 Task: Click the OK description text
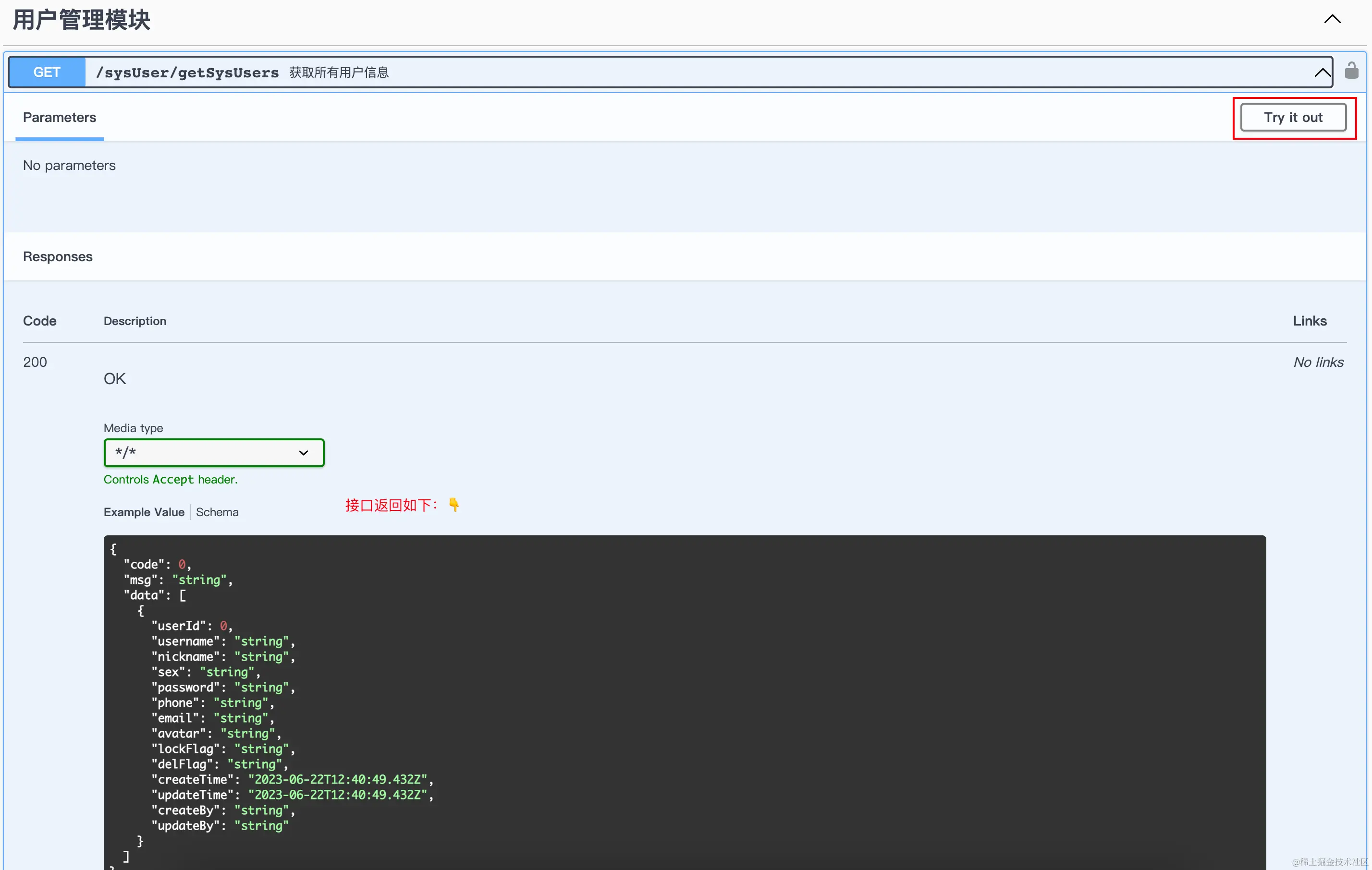click(114, 379)
